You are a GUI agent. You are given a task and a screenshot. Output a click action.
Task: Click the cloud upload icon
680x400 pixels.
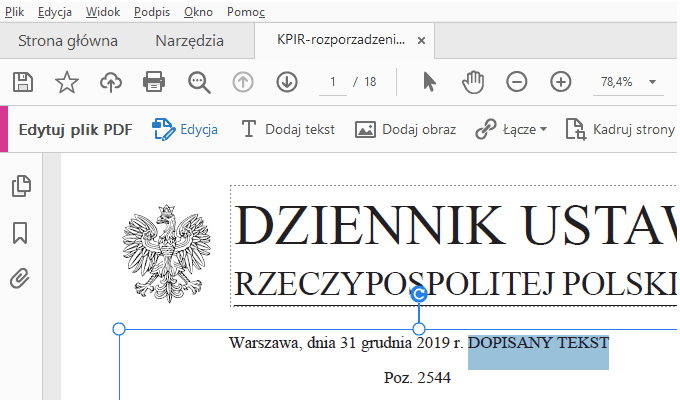point(111,82)
